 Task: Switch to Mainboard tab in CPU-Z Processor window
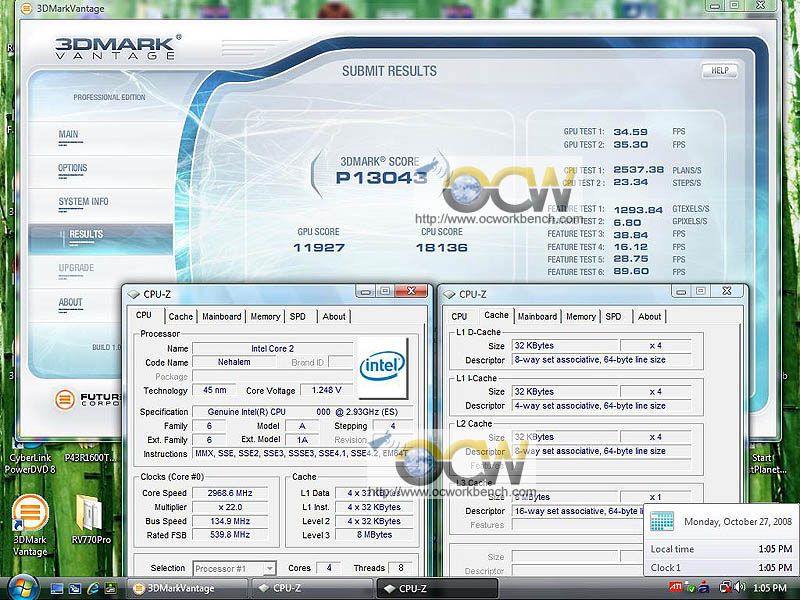tap(221, 317)
